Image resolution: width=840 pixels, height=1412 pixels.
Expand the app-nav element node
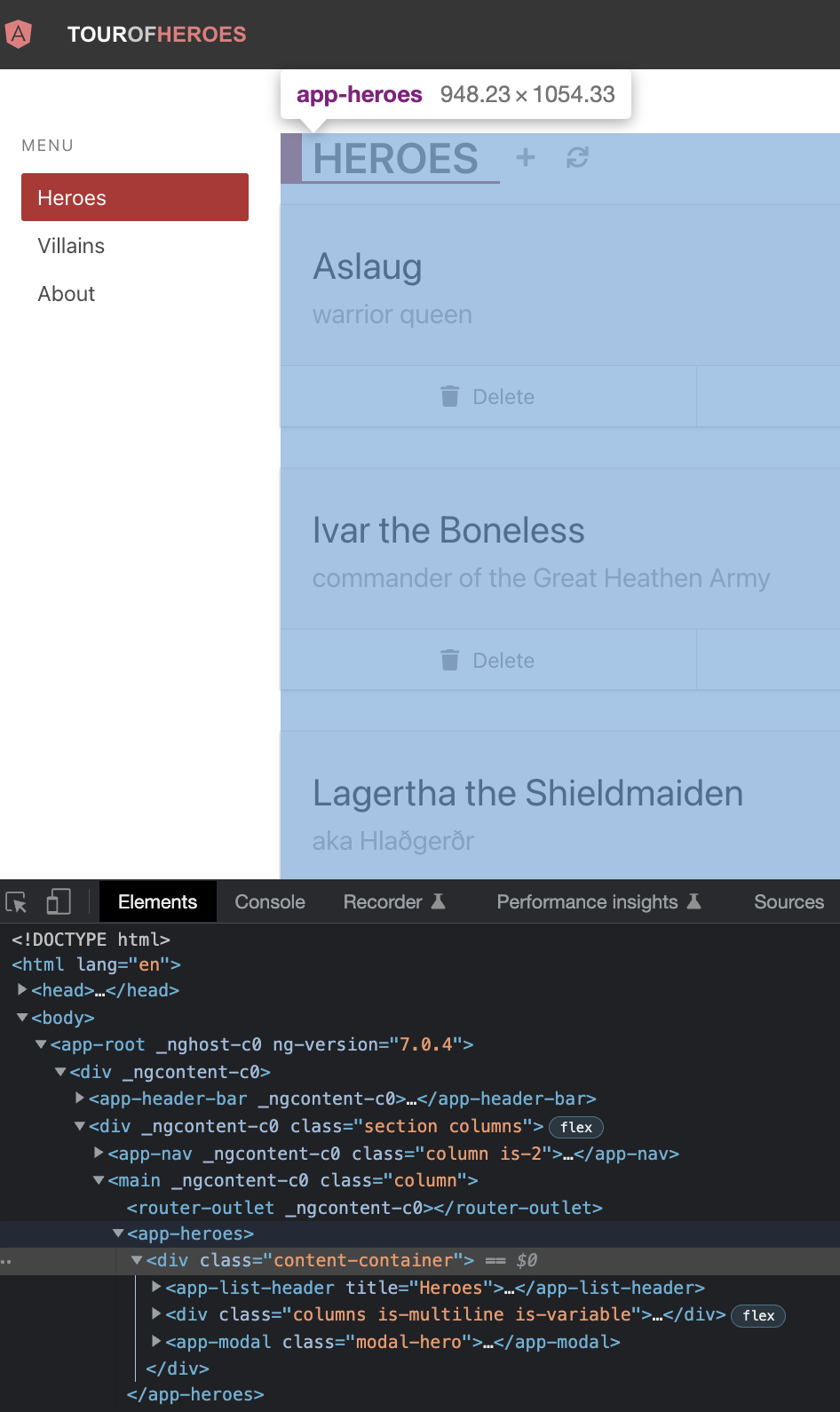(99, 1153)
